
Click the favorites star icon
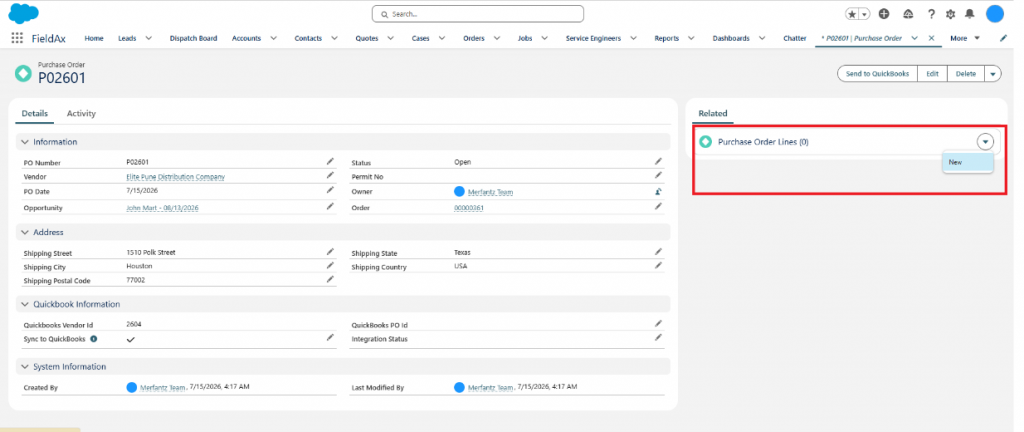tap(852, 14)
